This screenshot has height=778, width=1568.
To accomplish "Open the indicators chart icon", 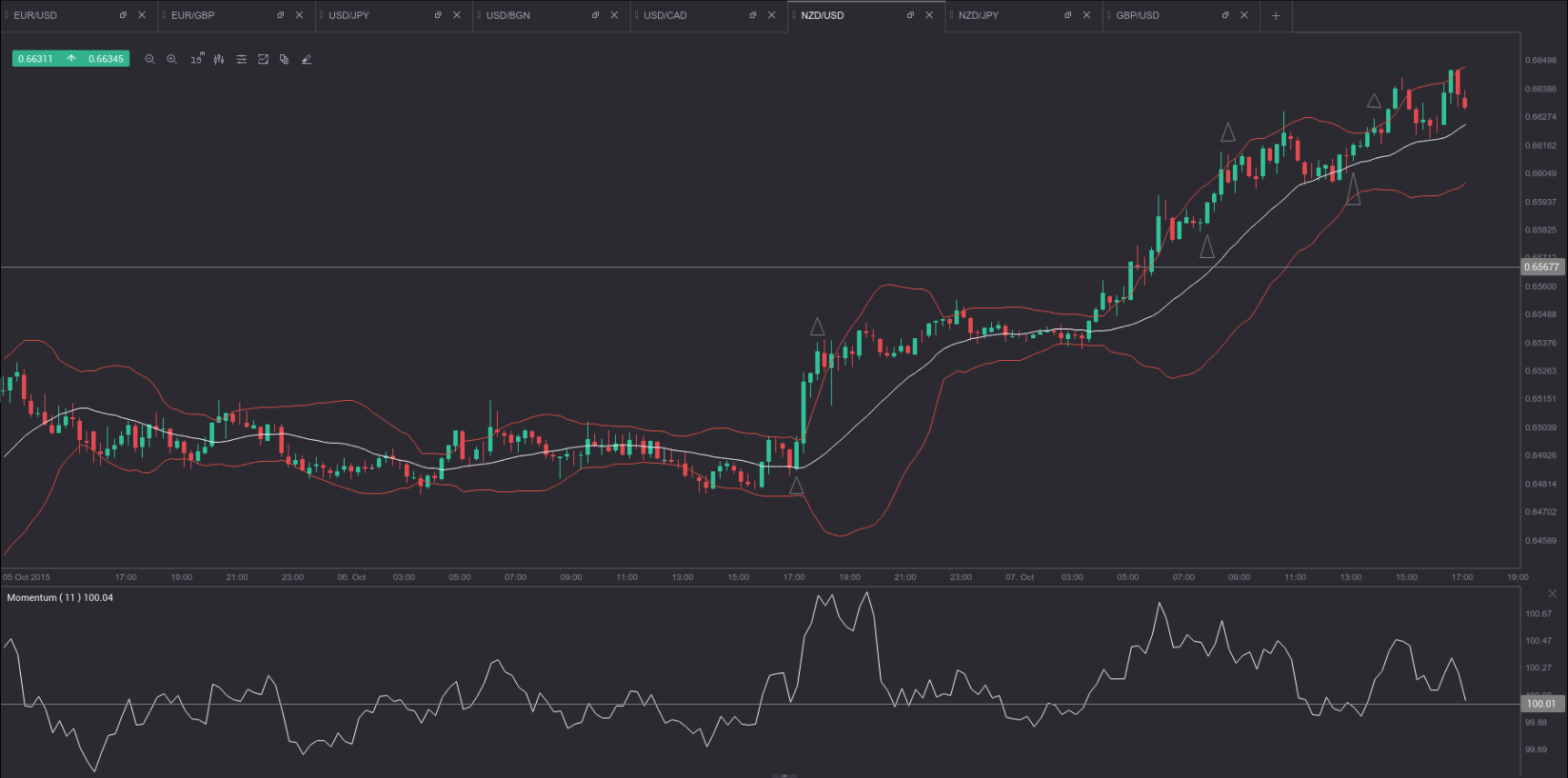I will [263, 59].
